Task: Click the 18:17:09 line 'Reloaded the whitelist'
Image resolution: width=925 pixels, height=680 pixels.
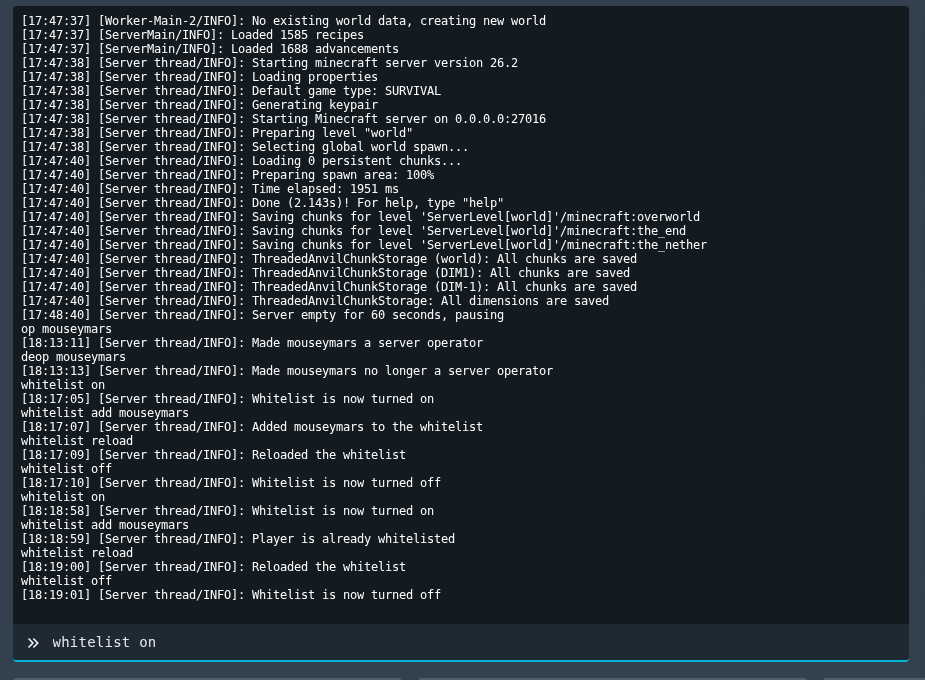Action: pos(214,455)
